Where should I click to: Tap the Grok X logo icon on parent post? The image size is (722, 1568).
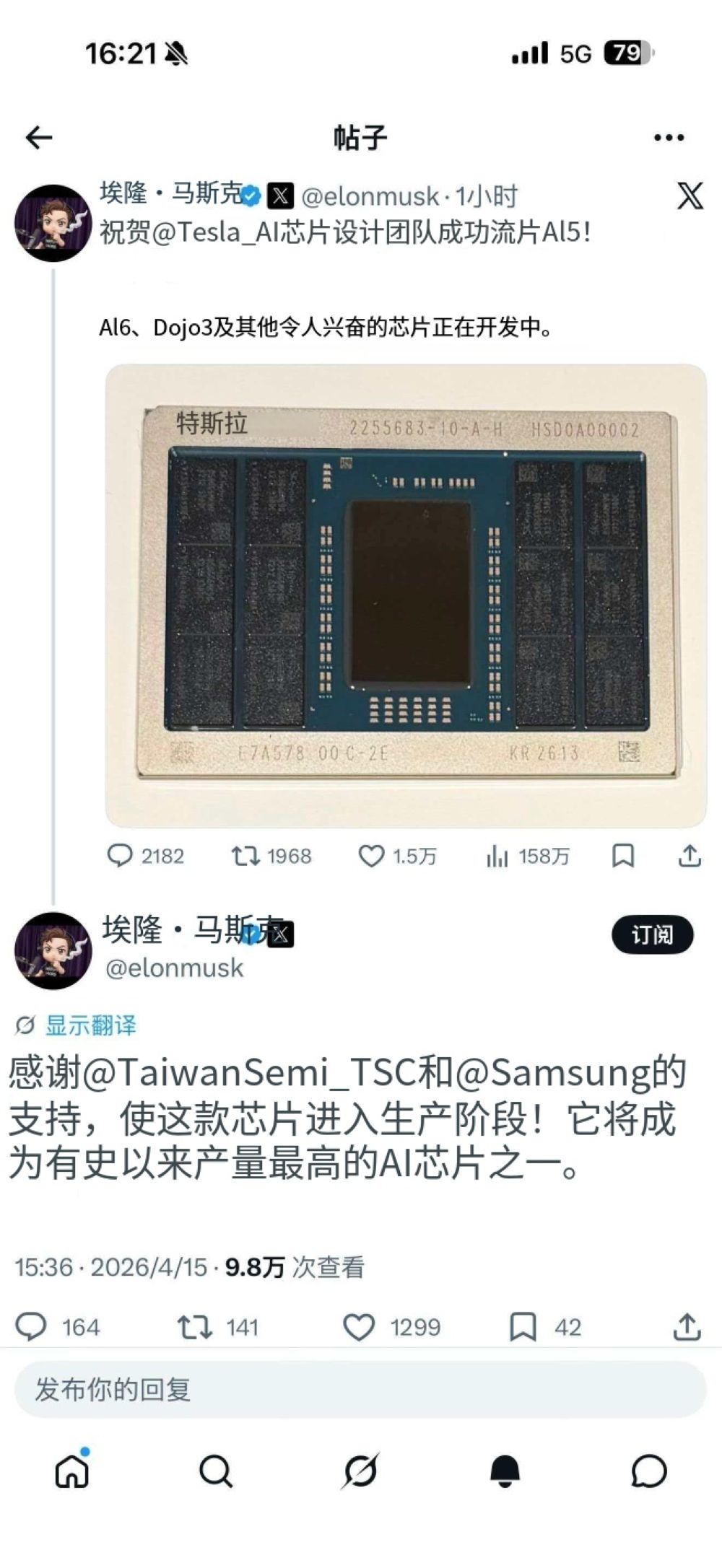[x=690, y=196]
